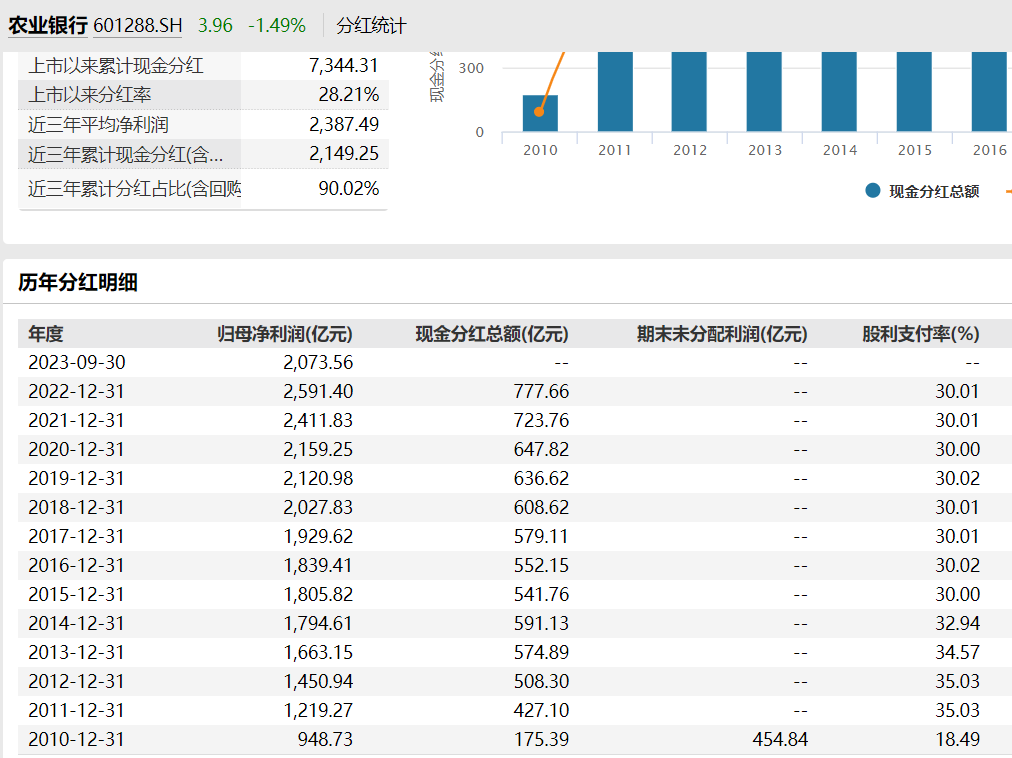Click stock name 农业银行 in header

pos(48,26)
